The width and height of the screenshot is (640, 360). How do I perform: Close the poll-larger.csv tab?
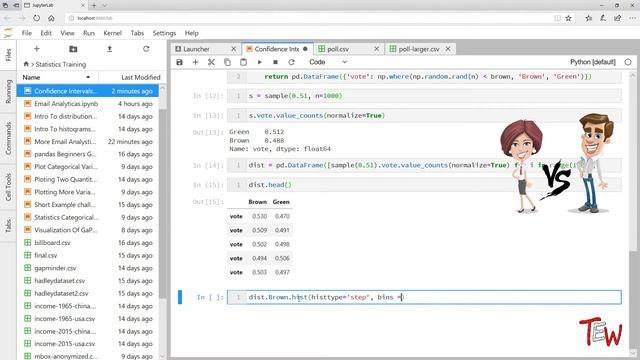(448, 49)
